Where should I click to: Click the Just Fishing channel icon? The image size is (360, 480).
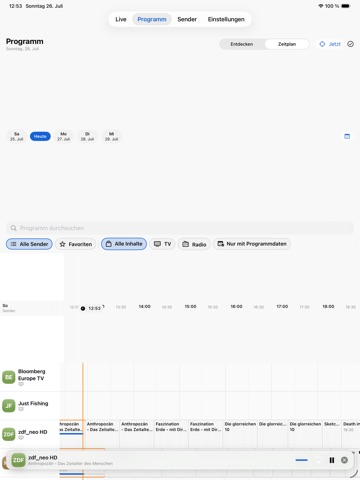9,406
